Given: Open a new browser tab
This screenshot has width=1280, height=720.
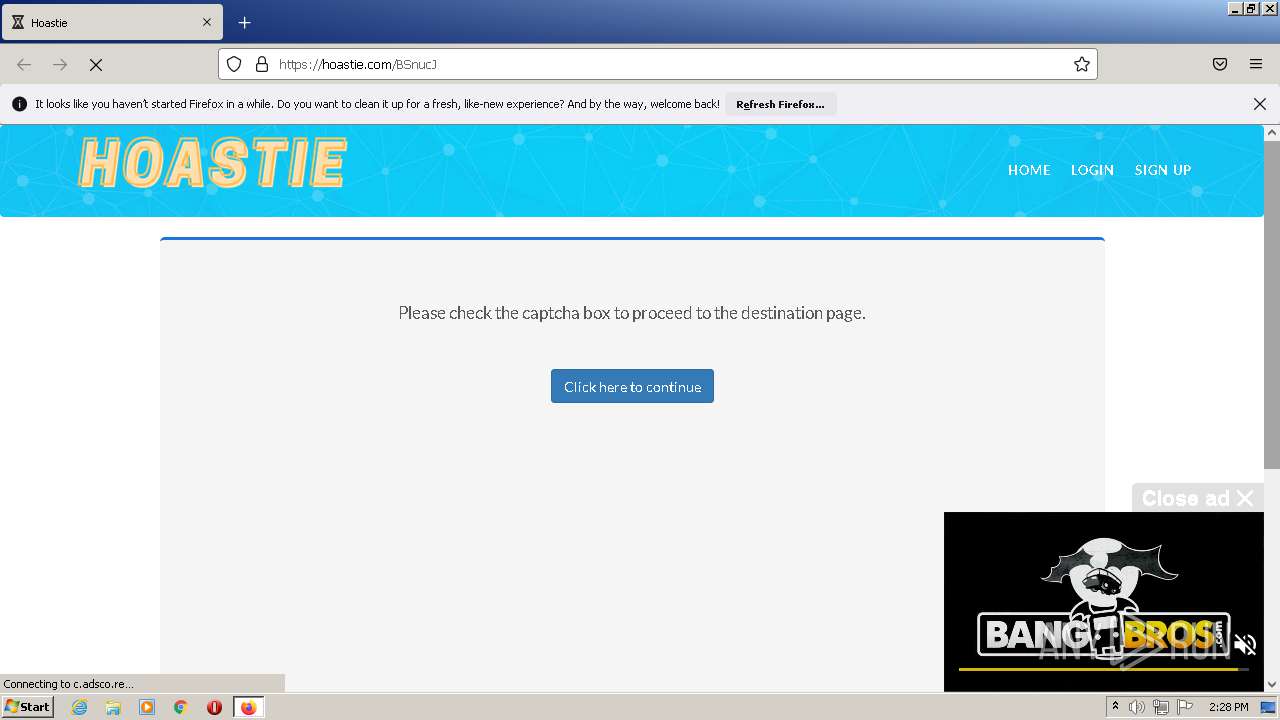Looking at the screenshot, I should [x=244, y=22].
